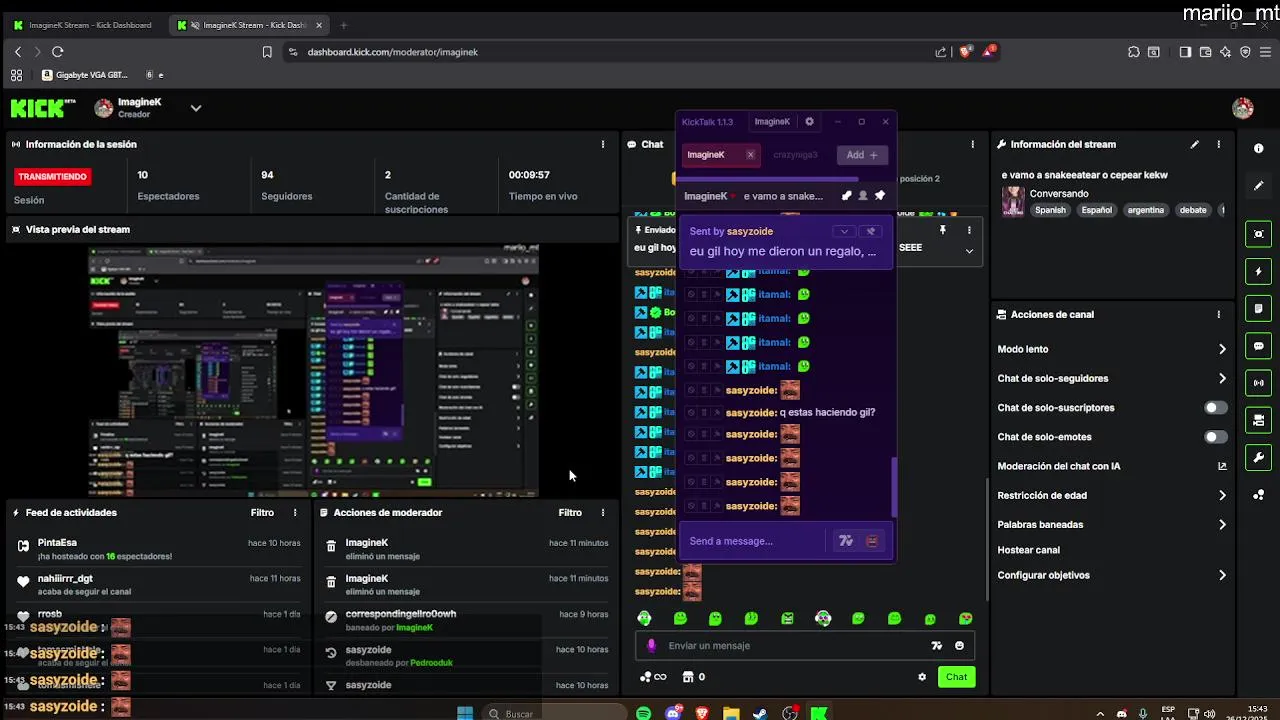Click the pin icon on dashboard pinned message
Screen dimensions: 1280x720
[x=942, y=230]
